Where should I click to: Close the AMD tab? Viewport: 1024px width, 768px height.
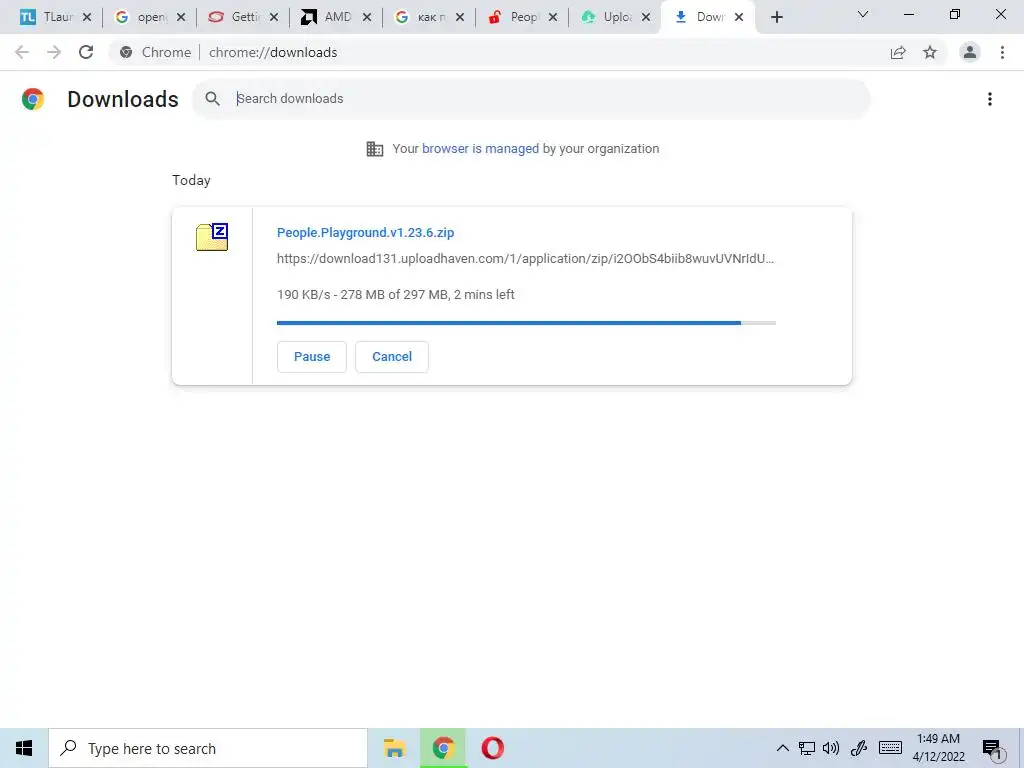(x=367, y=17)
